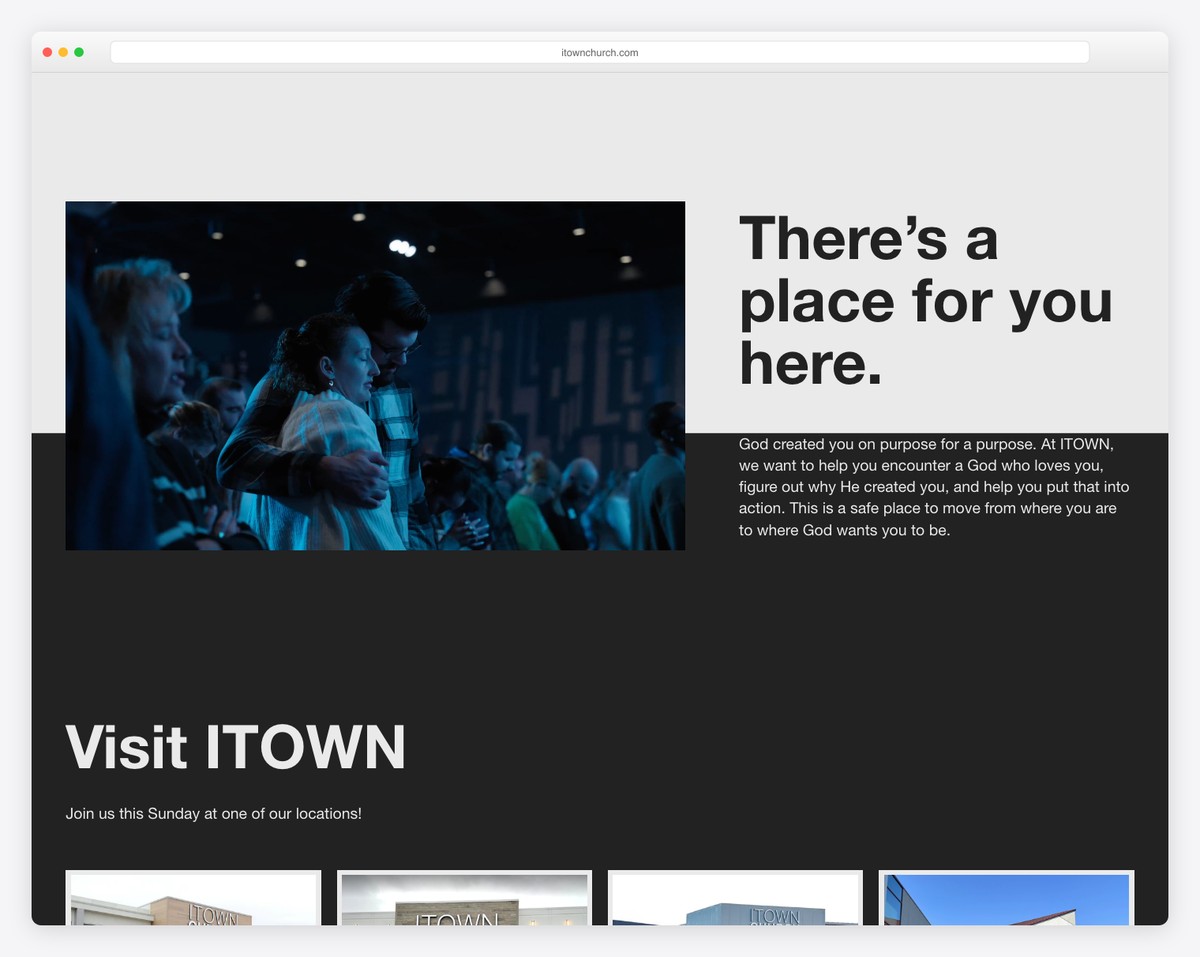Click the browser toolbar area beside the address bar
The image size is (1200, 957).
point(1130,52)
